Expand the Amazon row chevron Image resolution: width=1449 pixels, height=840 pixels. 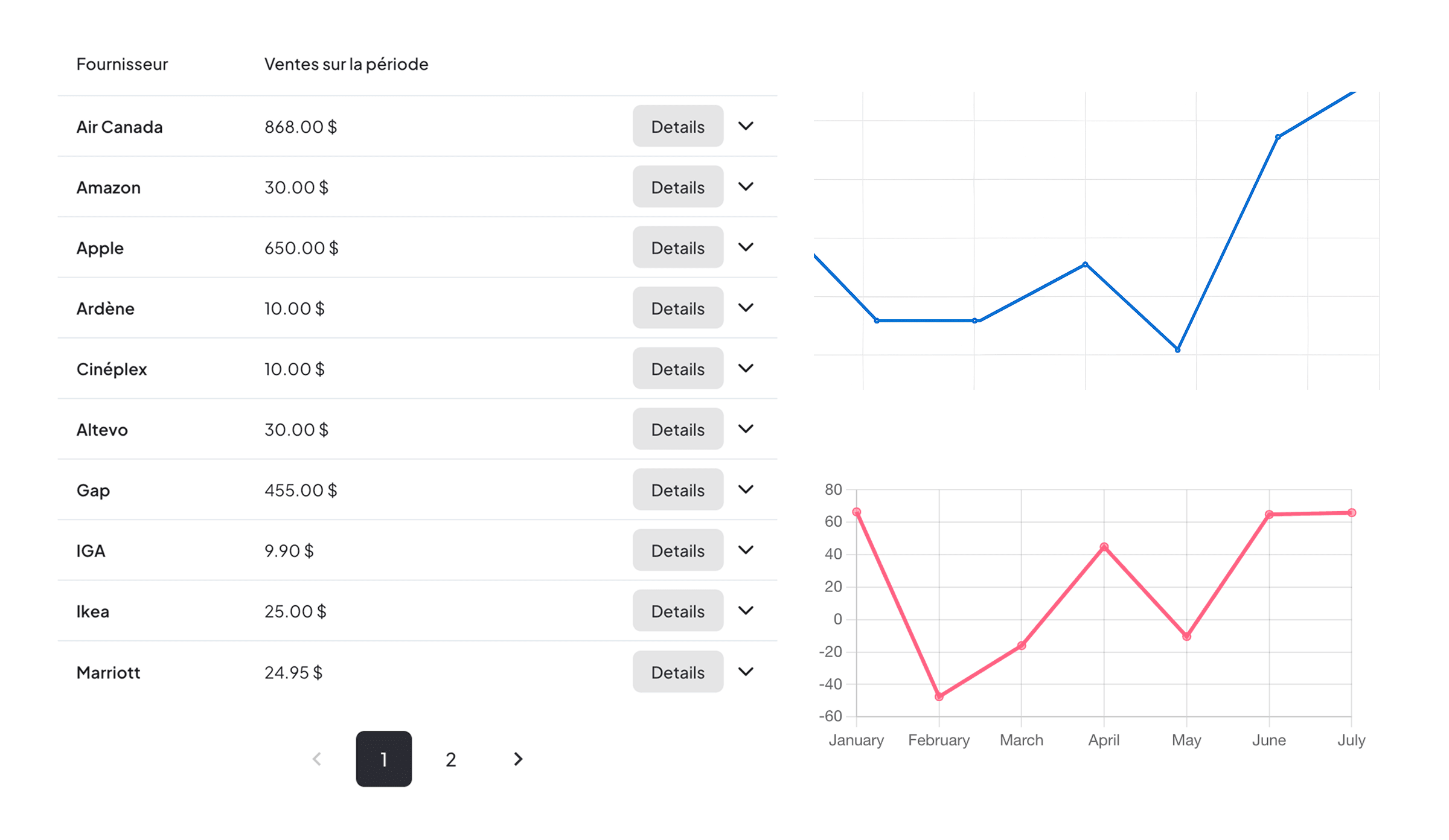coord(746,186)
